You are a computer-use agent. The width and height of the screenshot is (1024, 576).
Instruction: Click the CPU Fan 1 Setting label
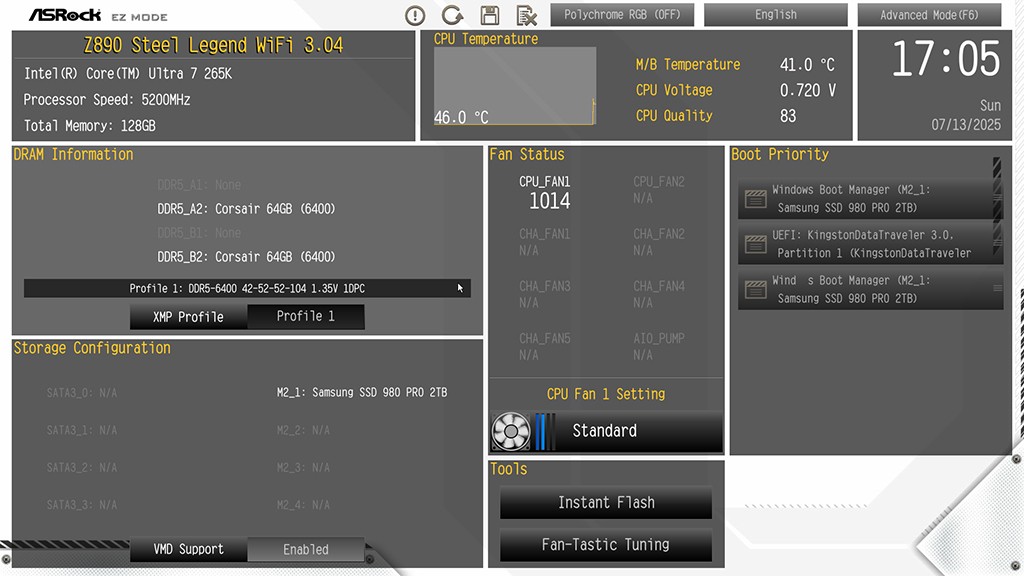click(606, 394)
